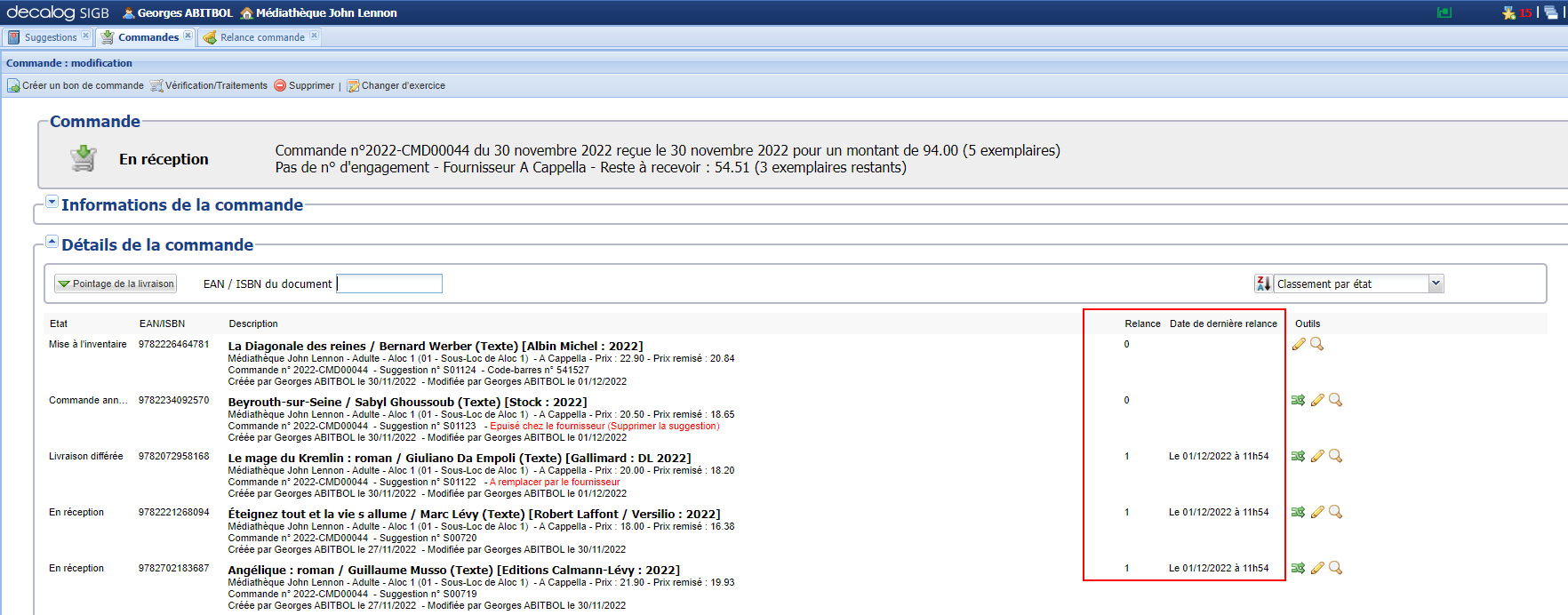Click pencil icon for Angélique row

(x=1317, y=568)
